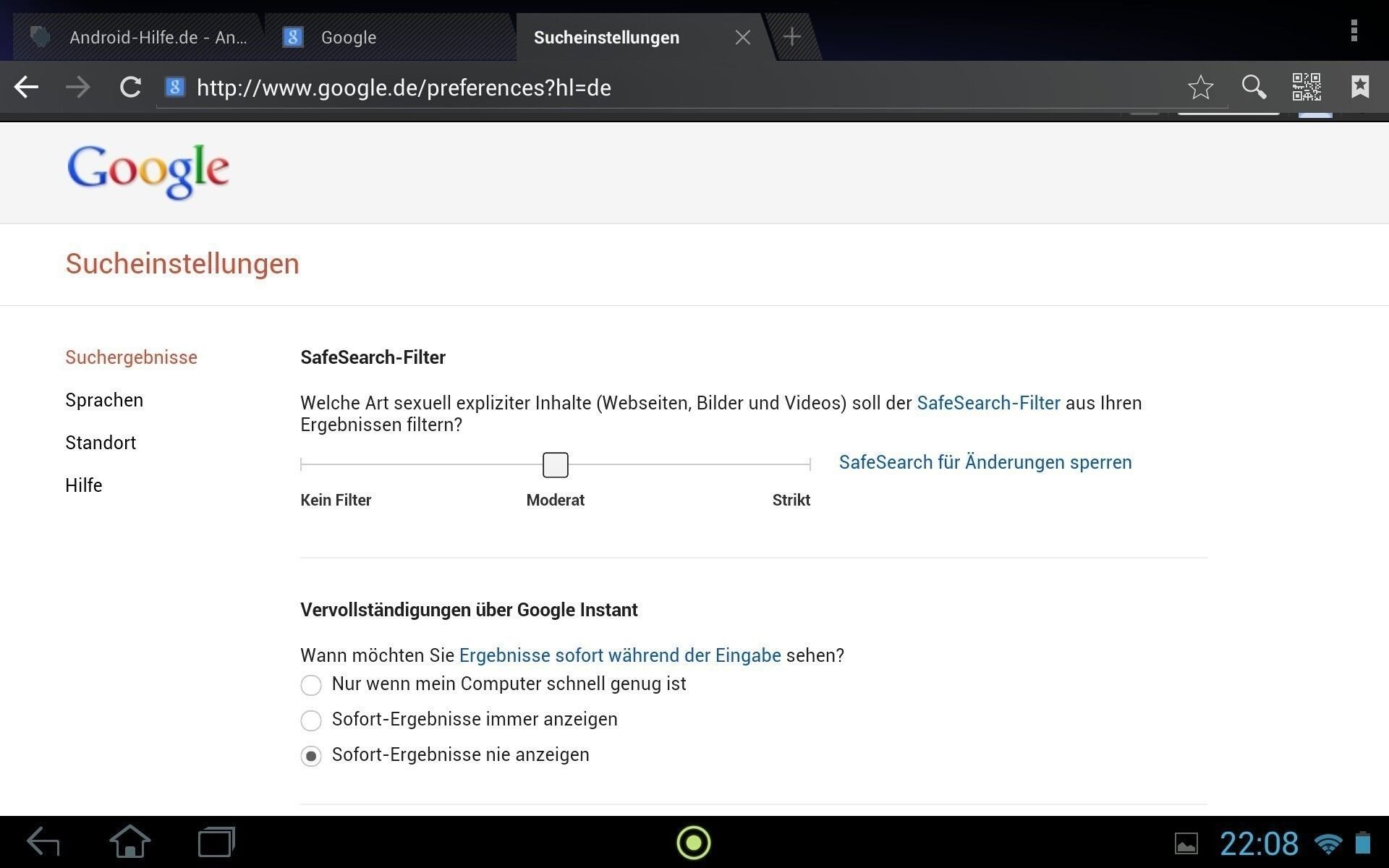Open the picture notification icon
1389x868 pixels.
point(1186,843)
